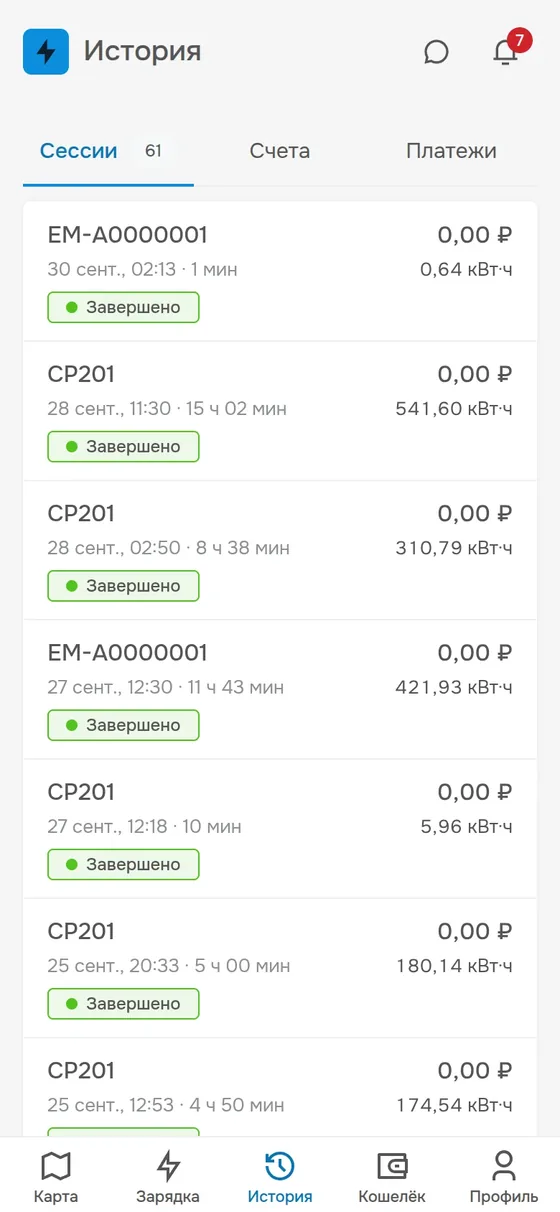Tap the 61 sessions count badge
560x1212 pixels.
point(153,151)
